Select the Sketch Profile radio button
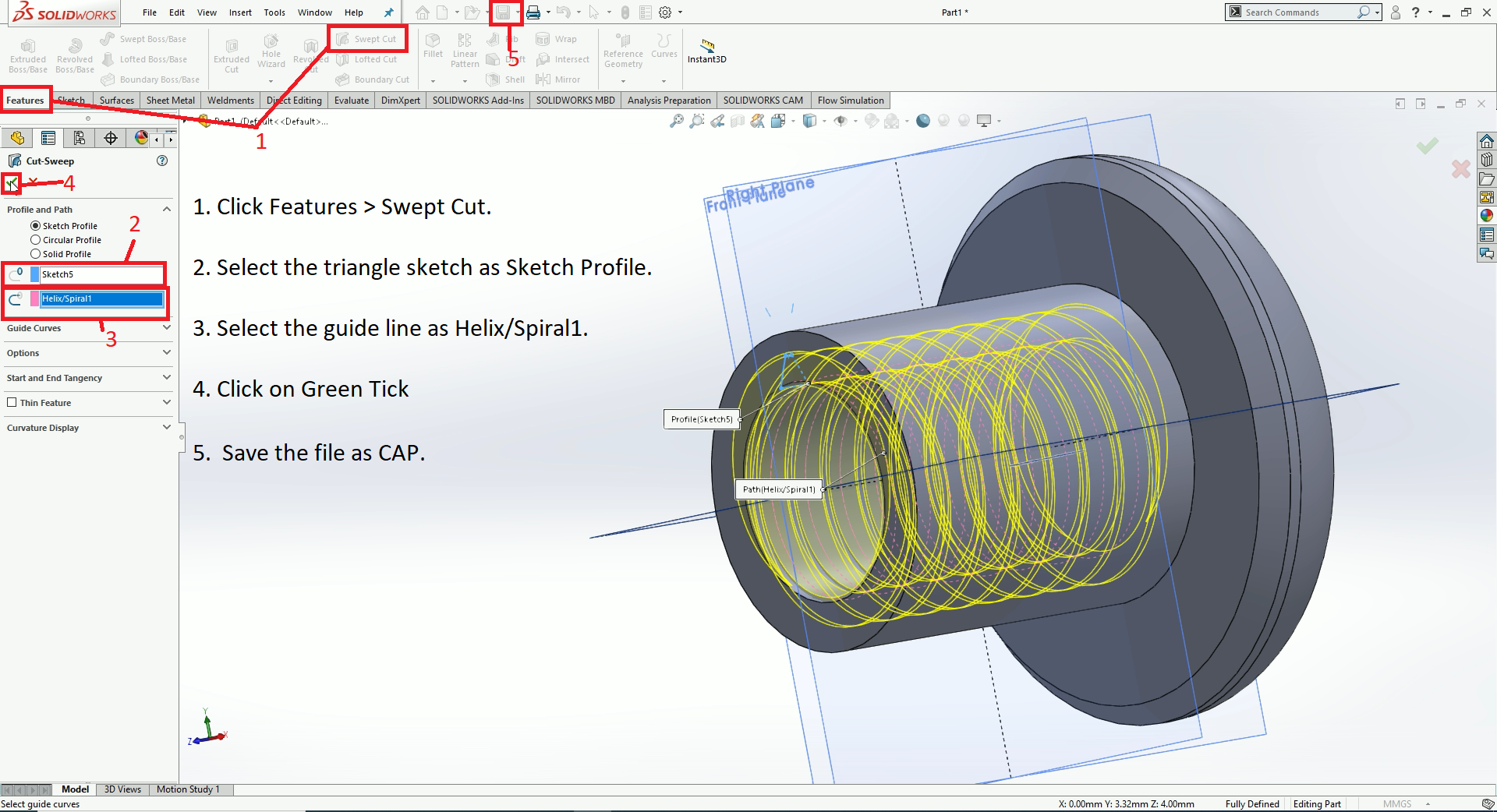 [x=35, y=226]
